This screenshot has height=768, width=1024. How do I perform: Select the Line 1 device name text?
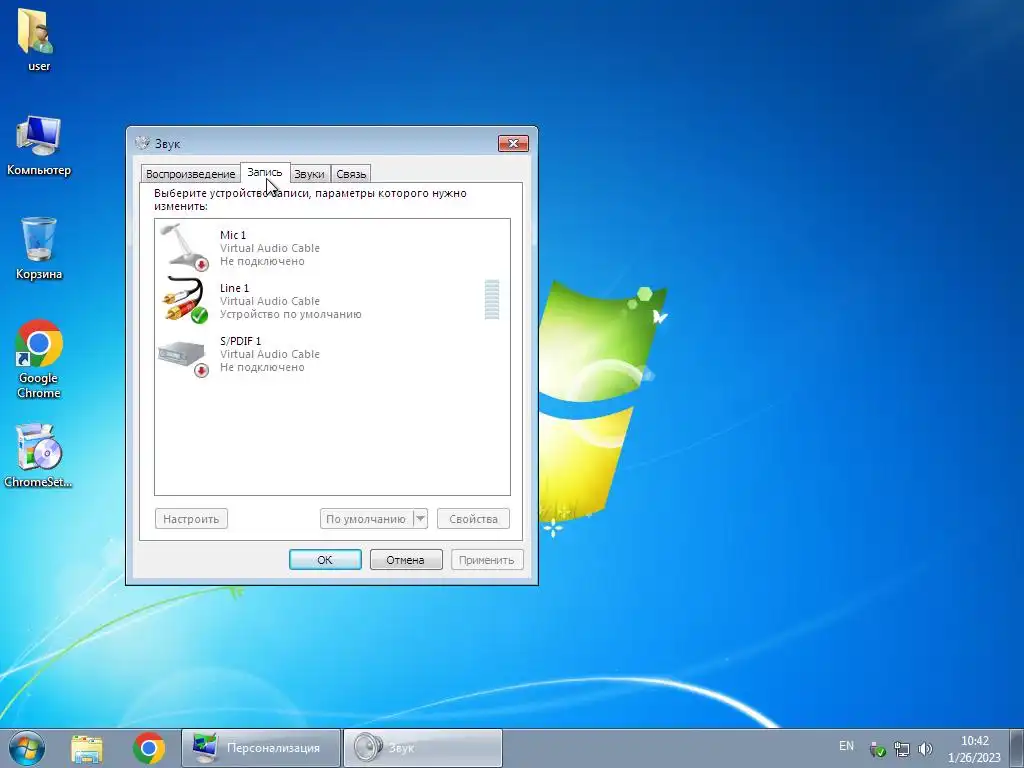234,288
